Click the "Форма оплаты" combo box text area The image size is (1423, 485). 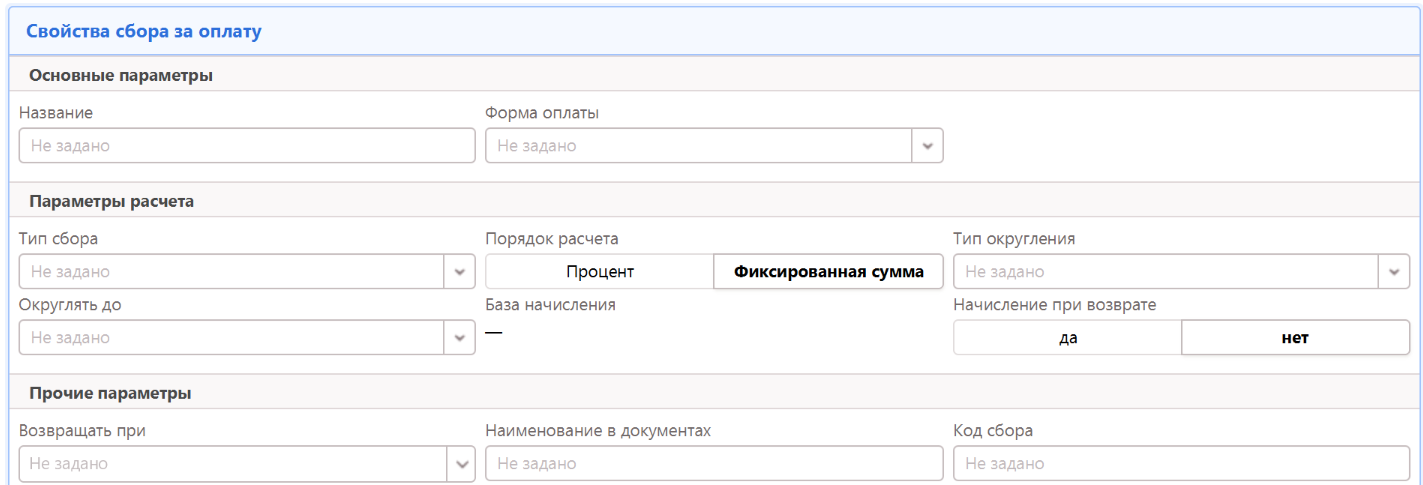tap(698, 146)
